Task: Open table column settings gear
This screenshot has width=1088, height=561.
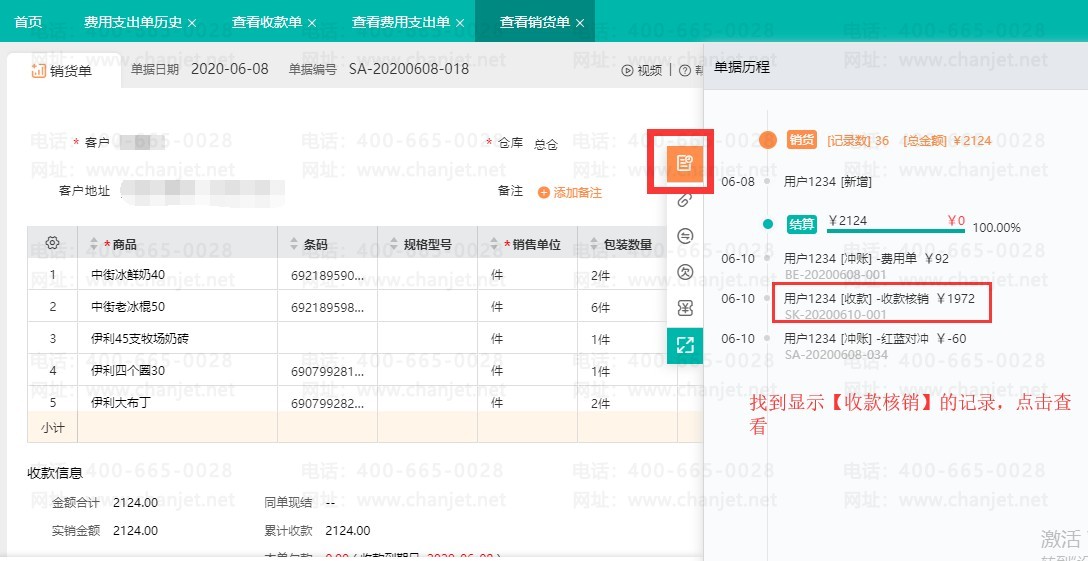Action: tap(53, 244)
